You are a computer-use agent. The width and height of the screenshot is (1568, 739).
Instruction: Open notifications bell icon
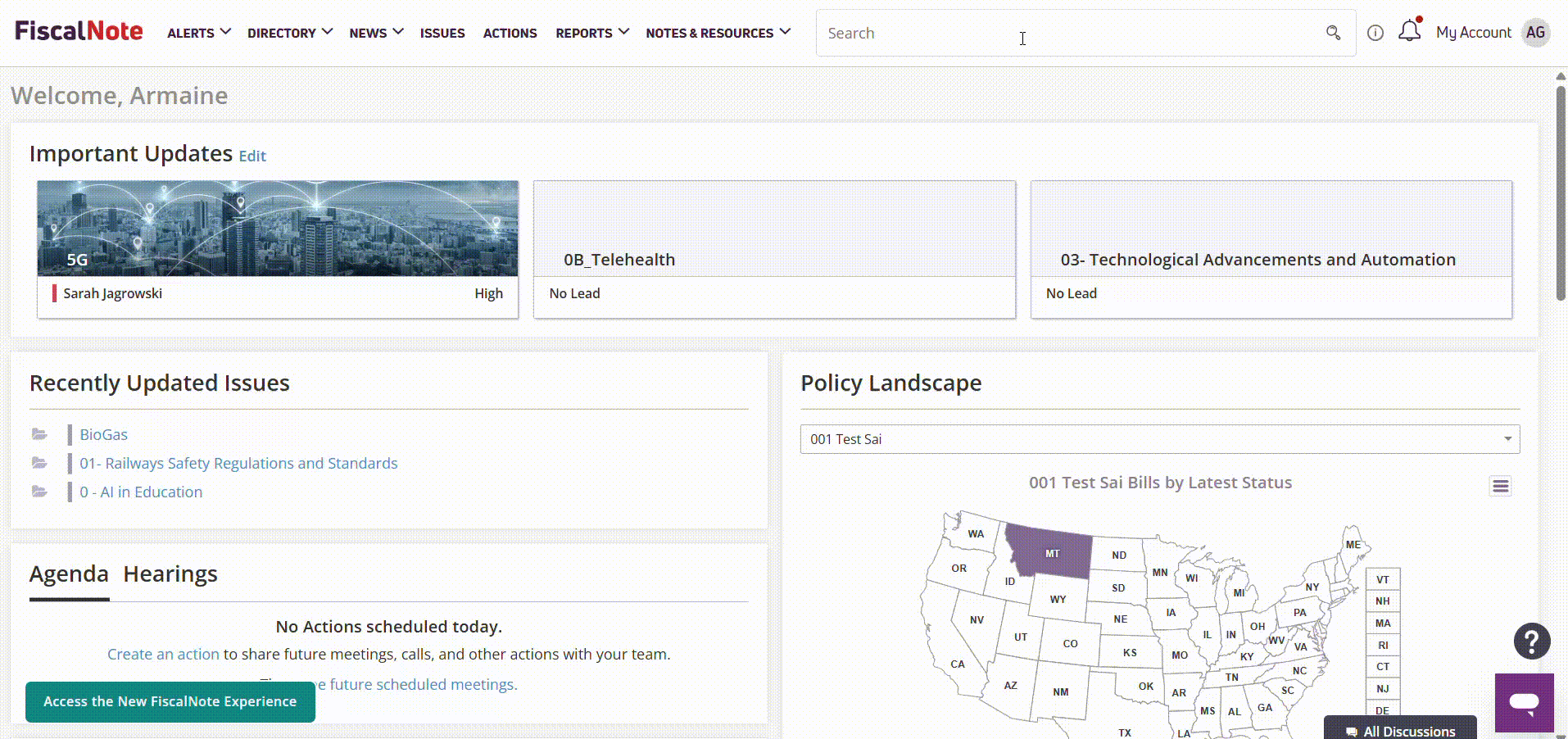pyautogui.click(x=1409, y=31)
